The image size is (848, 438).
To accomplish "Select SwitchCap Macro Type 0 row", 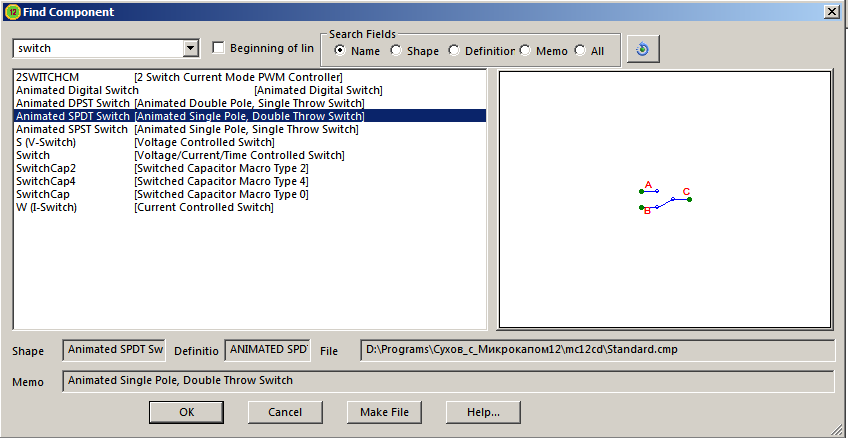I will (x=249, y=194).
